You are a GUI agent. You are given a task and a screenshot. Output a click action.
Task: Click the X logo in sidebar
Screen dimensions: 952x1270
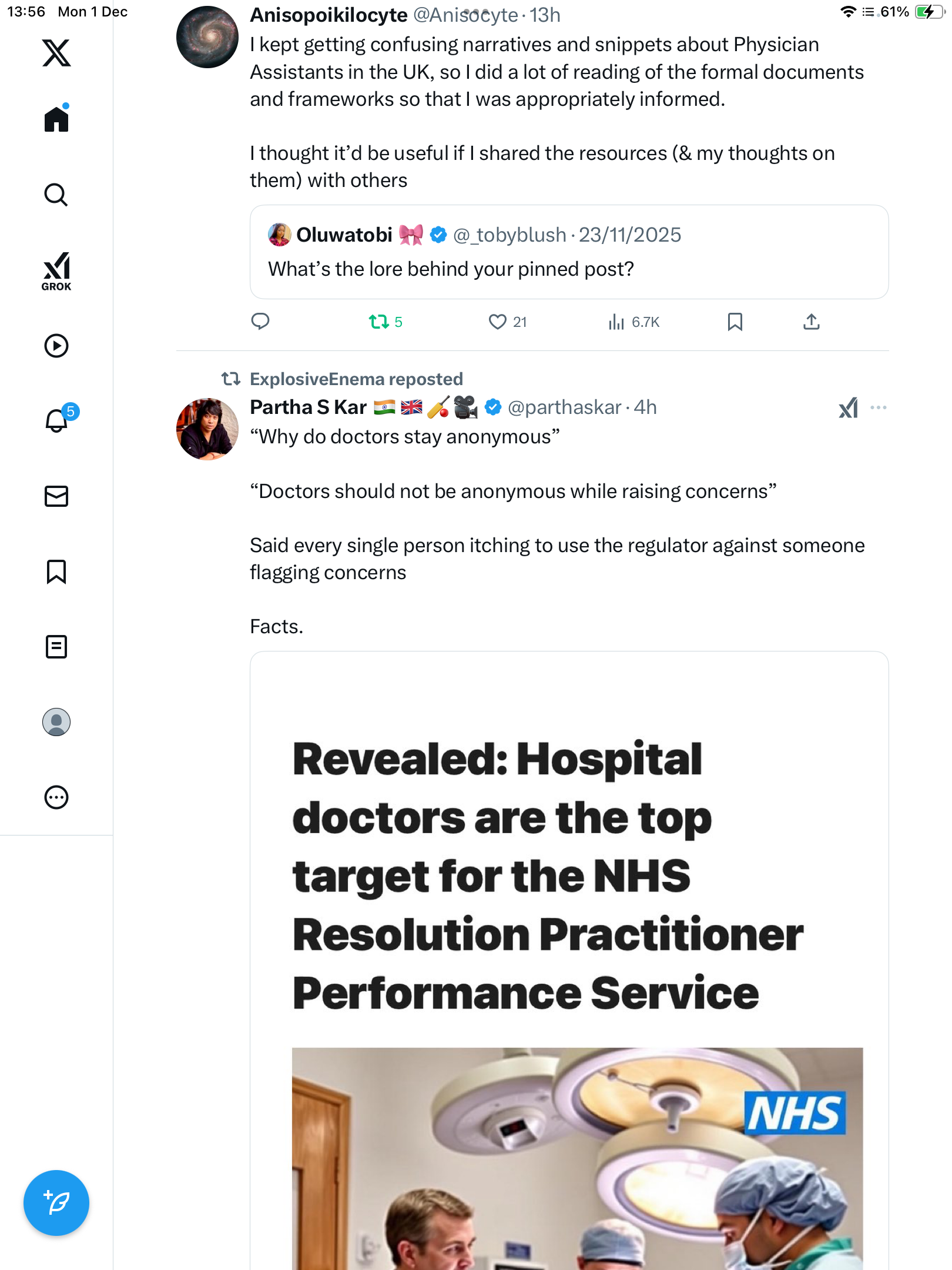(56, 53)
